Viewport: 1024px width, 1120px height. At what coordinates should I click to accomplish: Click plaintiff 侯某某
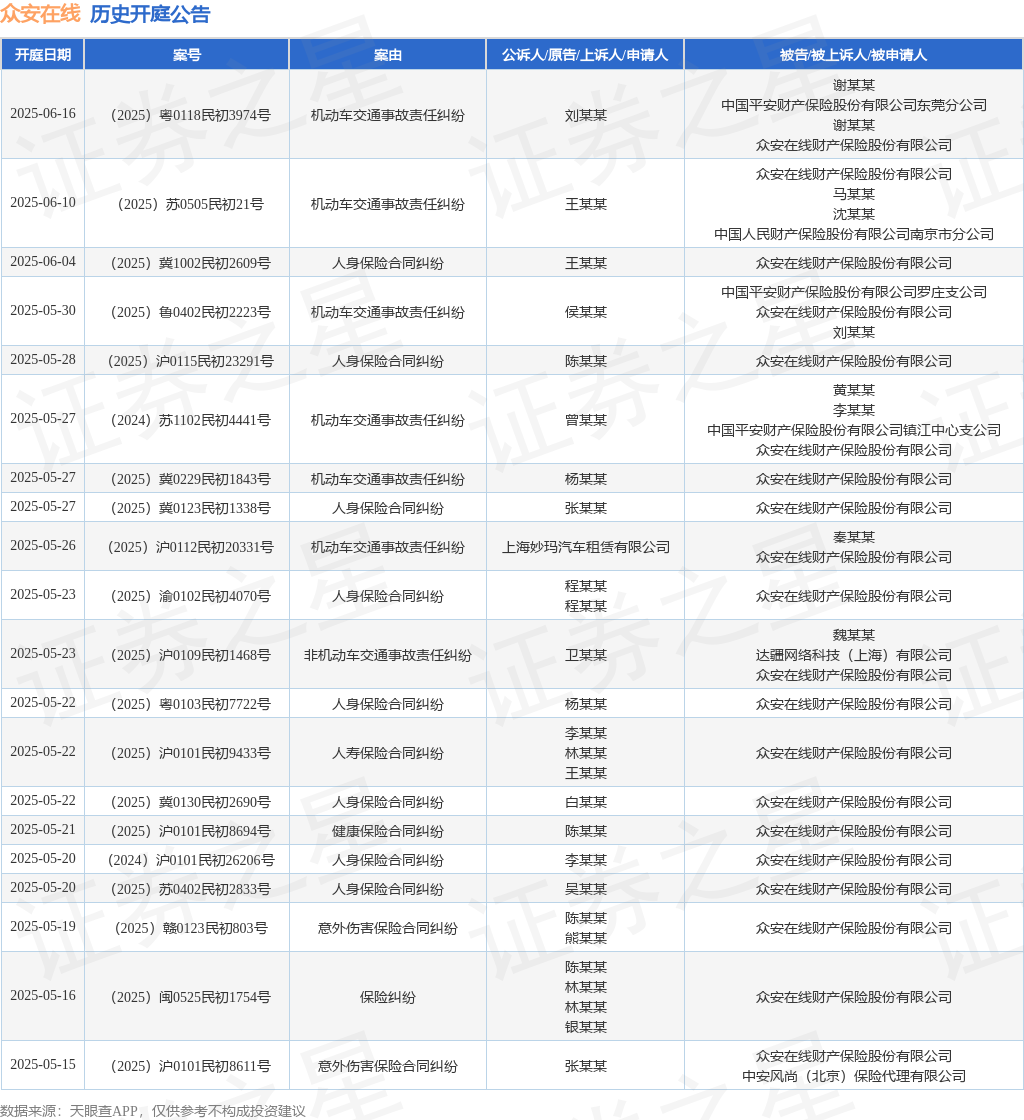(586, 312)
